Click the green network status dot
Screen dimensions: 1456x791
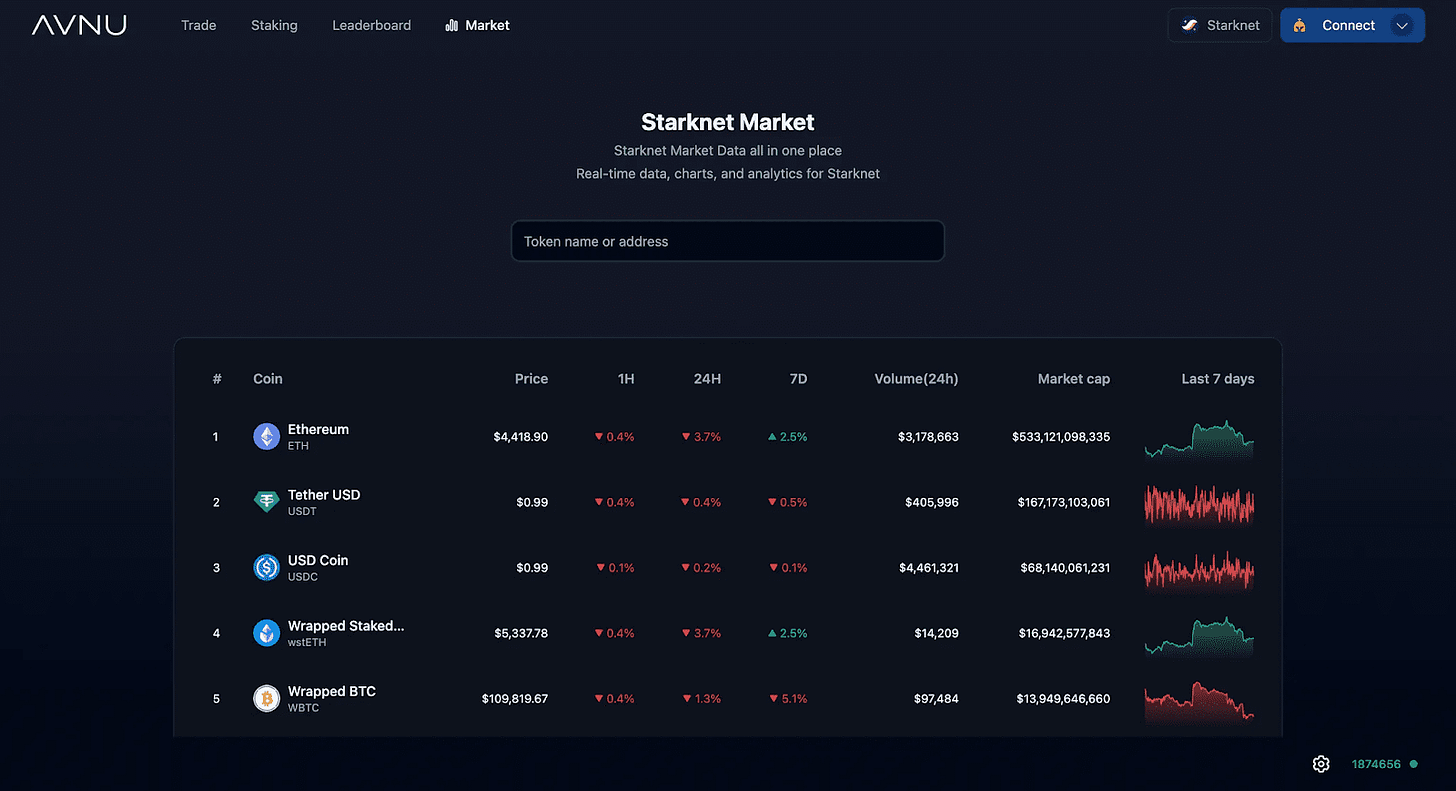coord(1413,764)
